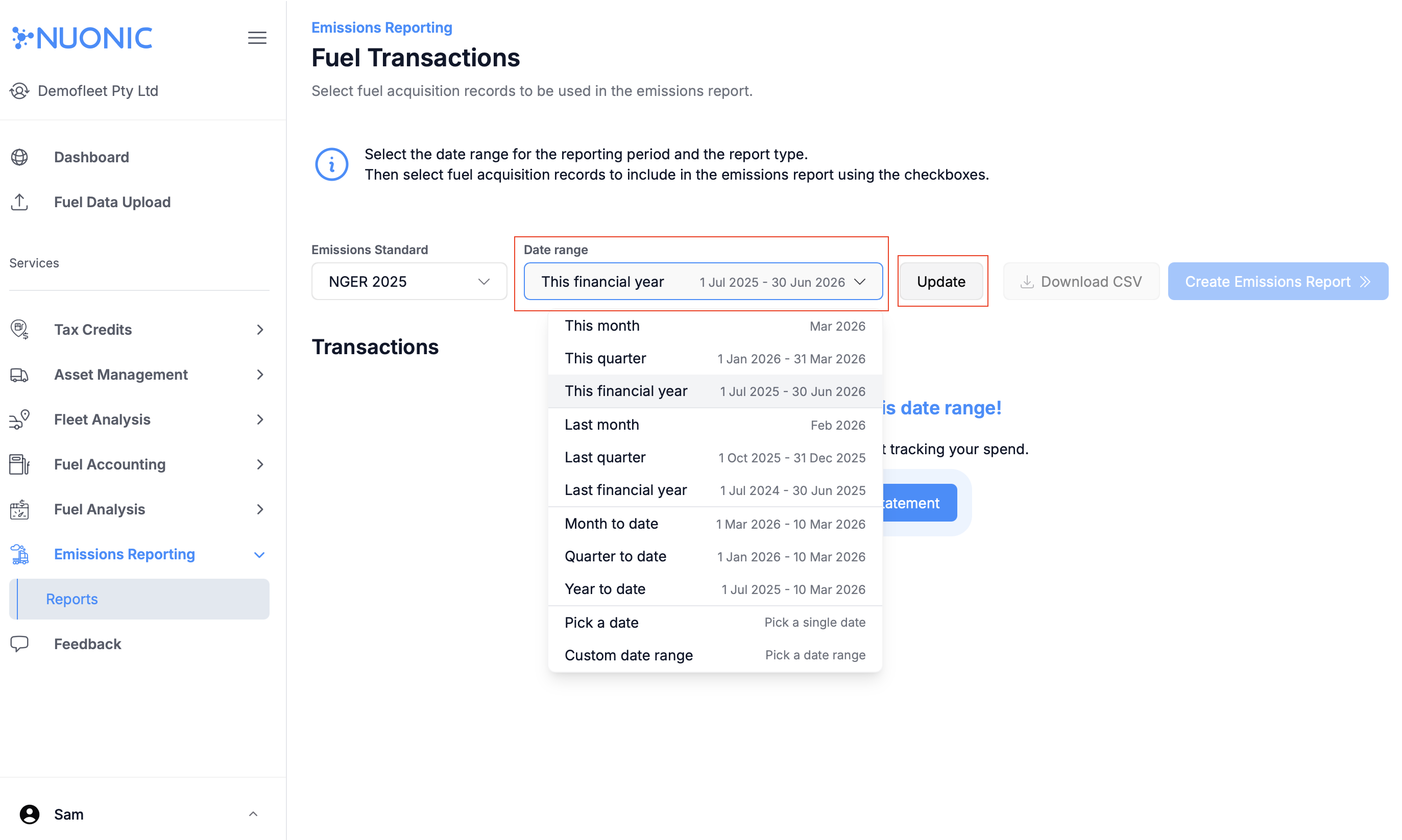
Task: Click the Dashboard globe icon
Action: coord(20,157)
